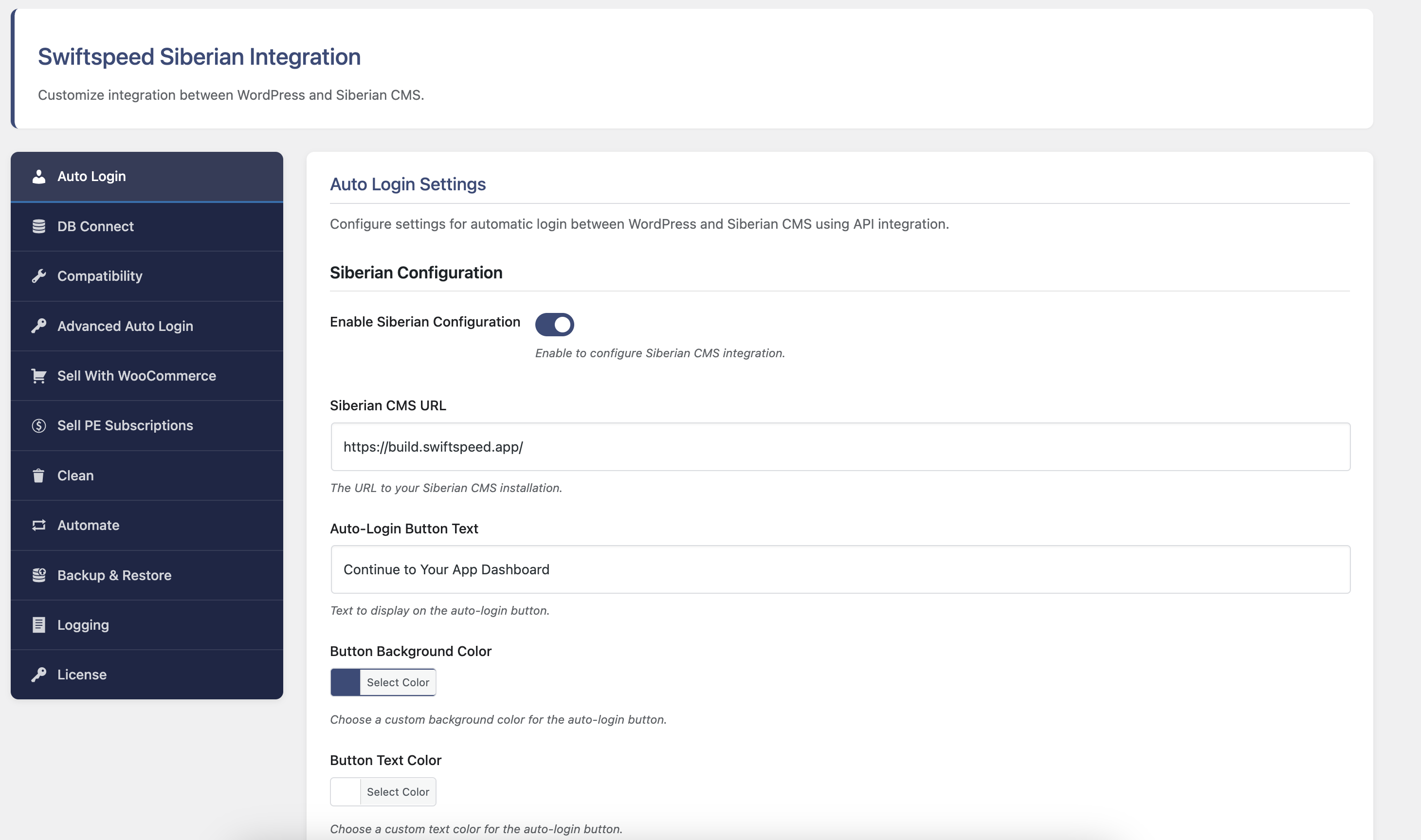The image size is (1421, 840).
Task: Click the Clean trash can icon
Action: tap(38, 475)
